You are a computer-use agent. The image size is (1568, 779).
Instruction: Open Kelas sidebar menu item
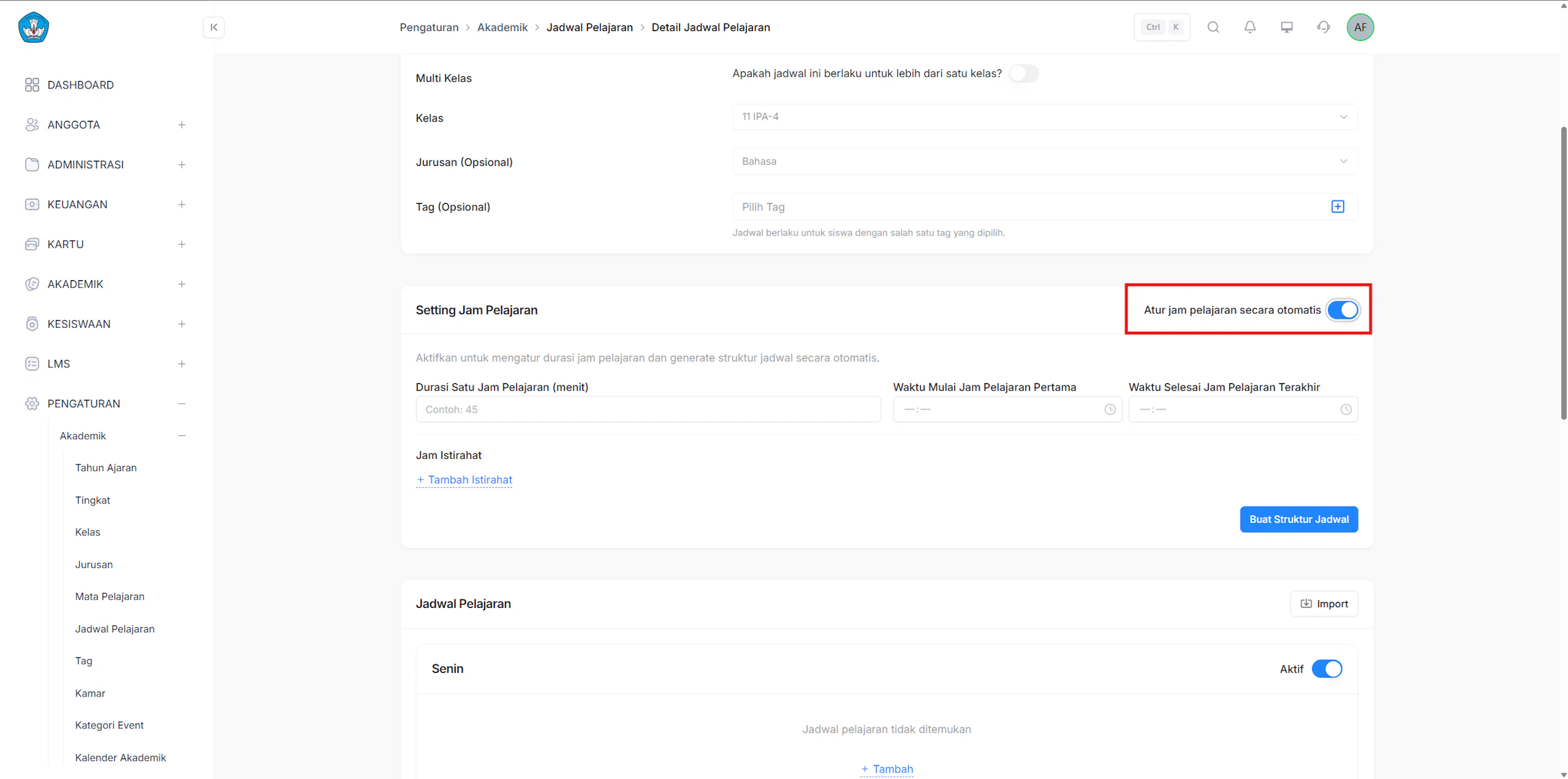click(88, 532)
